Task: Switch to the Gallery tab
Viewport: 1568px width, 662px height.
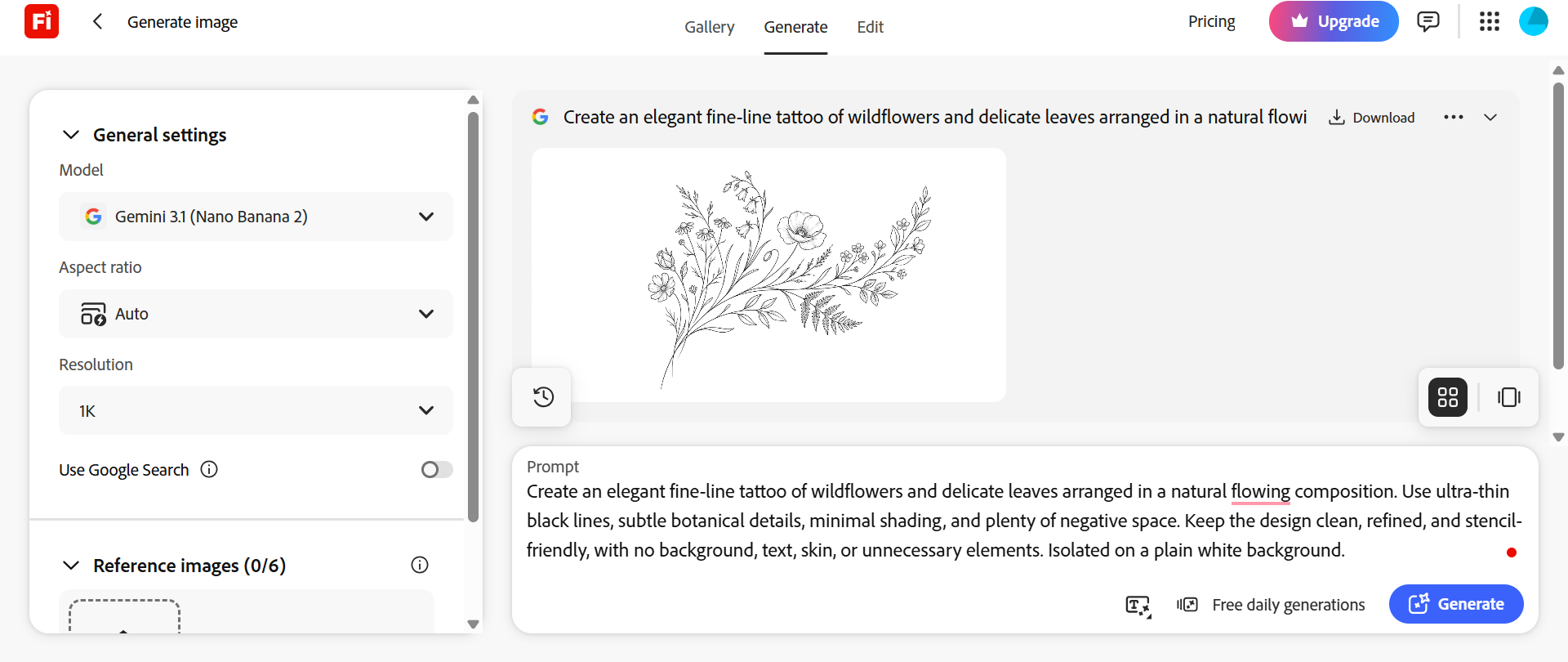Action: pos(710,27)
